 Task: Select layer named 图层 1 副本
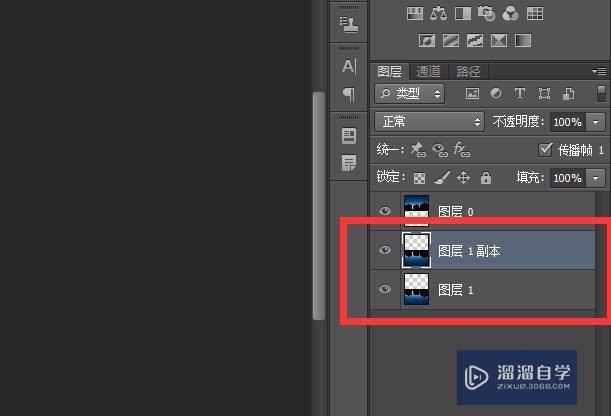[x=482, y=250]
